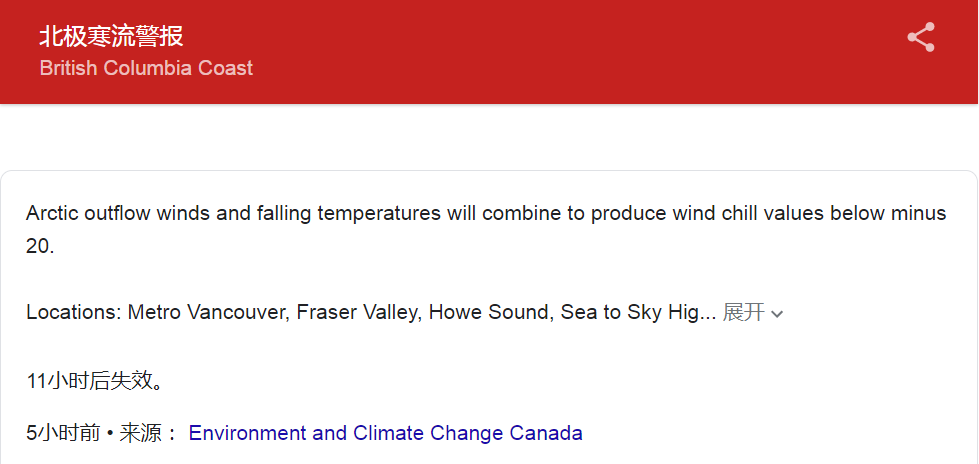Click the Arctic outflow winds description text
The height and width of the screenshot is (464, 979).
point(486,229)
